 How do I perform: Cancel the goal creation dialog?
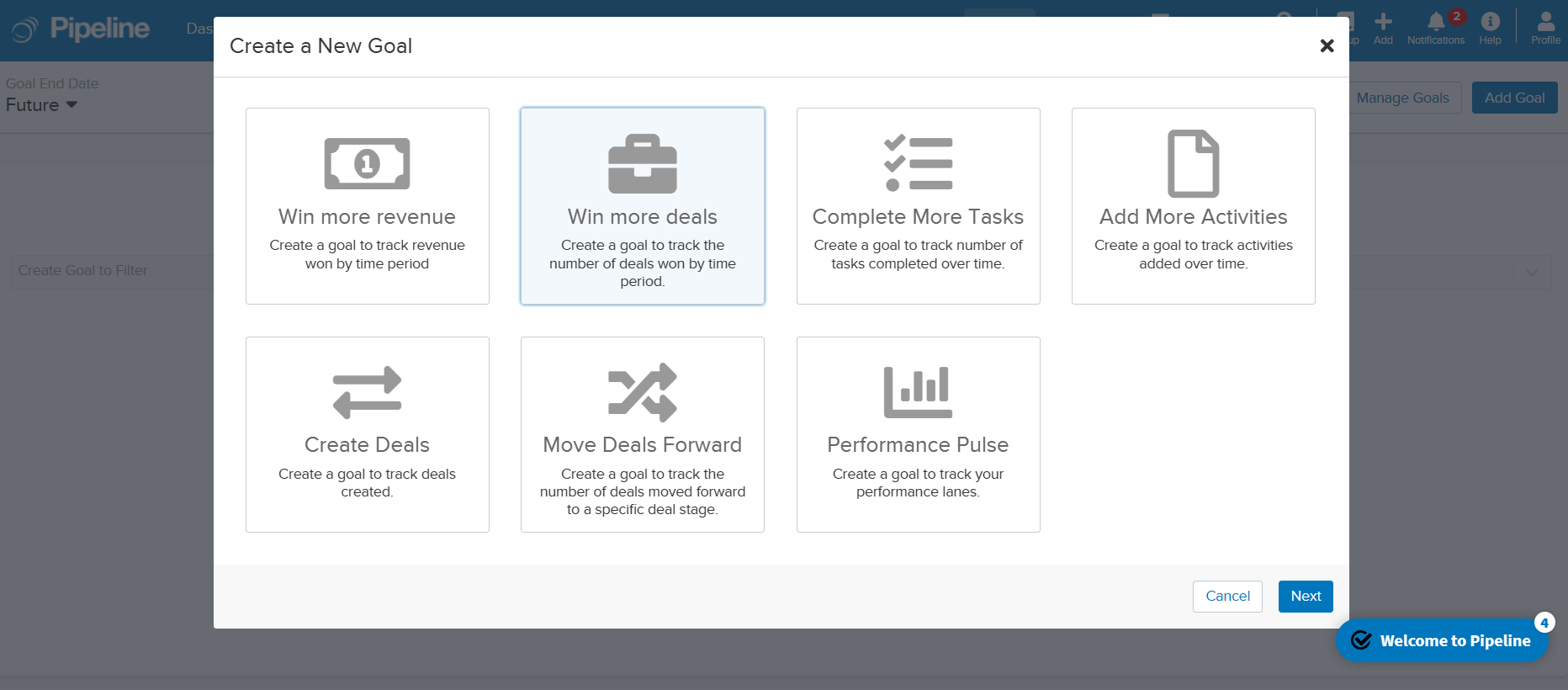pyautogui.click(x=1227, y=596)
